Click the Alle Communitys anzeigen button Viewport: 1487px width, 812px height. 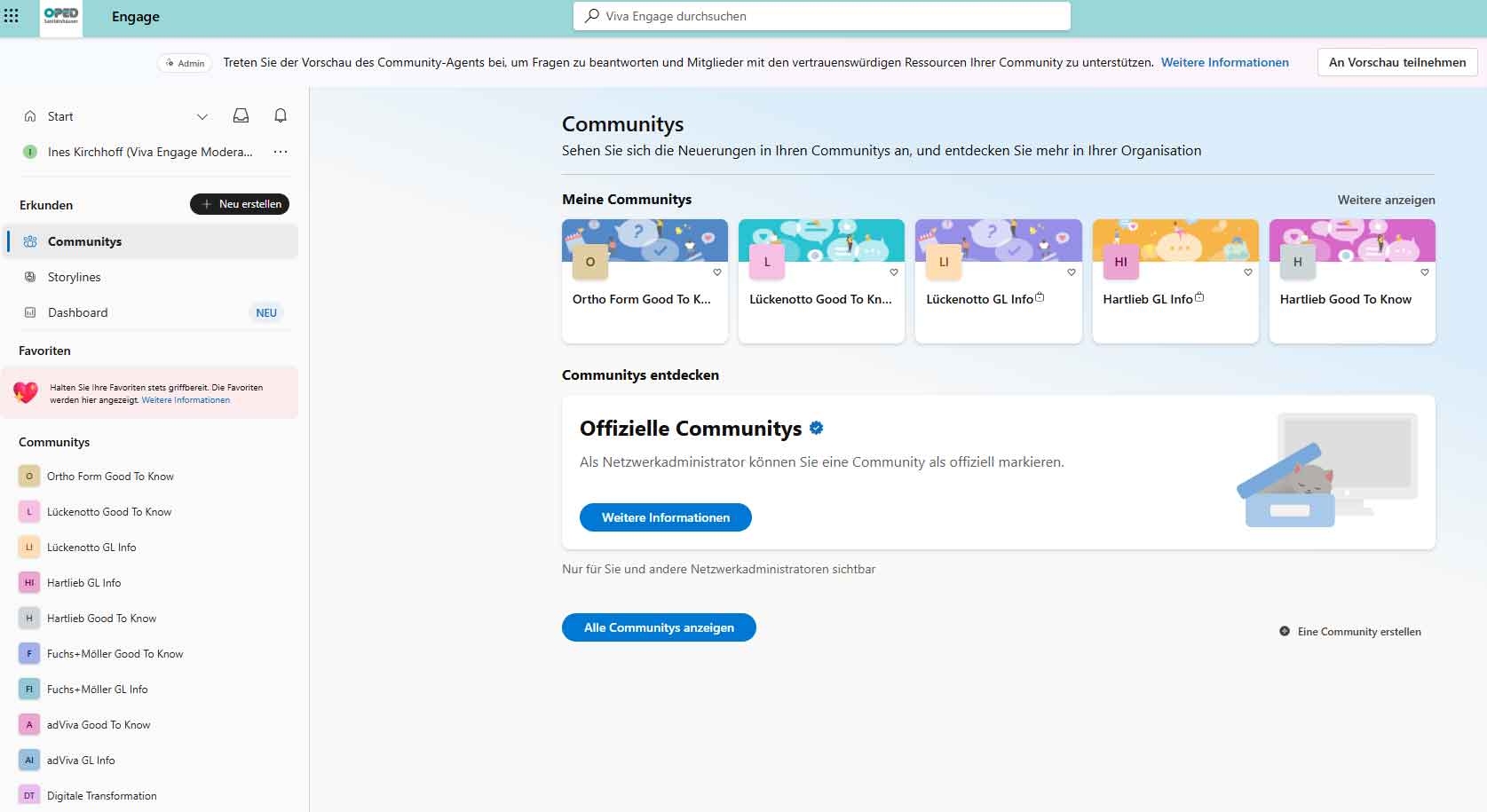click(x=659, y=627)
